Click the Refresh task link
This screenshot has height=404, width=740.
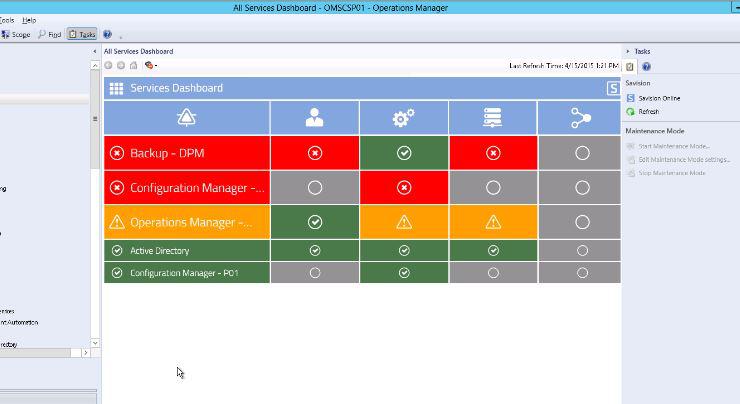648,112
